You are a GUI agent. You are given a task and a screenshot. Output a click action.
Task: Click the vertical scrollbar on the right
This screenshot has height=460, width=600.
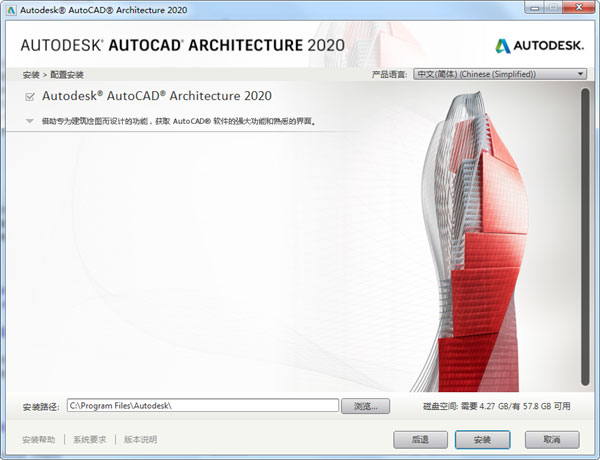click(x=585, y=240)
